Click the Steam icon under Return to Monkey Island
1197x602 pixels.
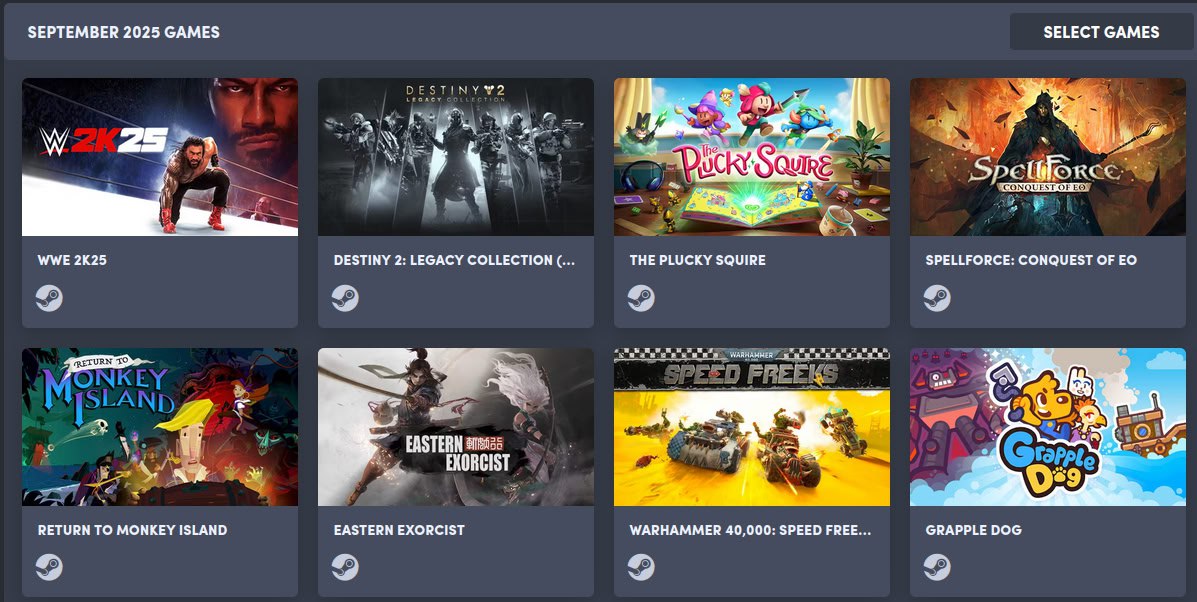coord(49,567)
